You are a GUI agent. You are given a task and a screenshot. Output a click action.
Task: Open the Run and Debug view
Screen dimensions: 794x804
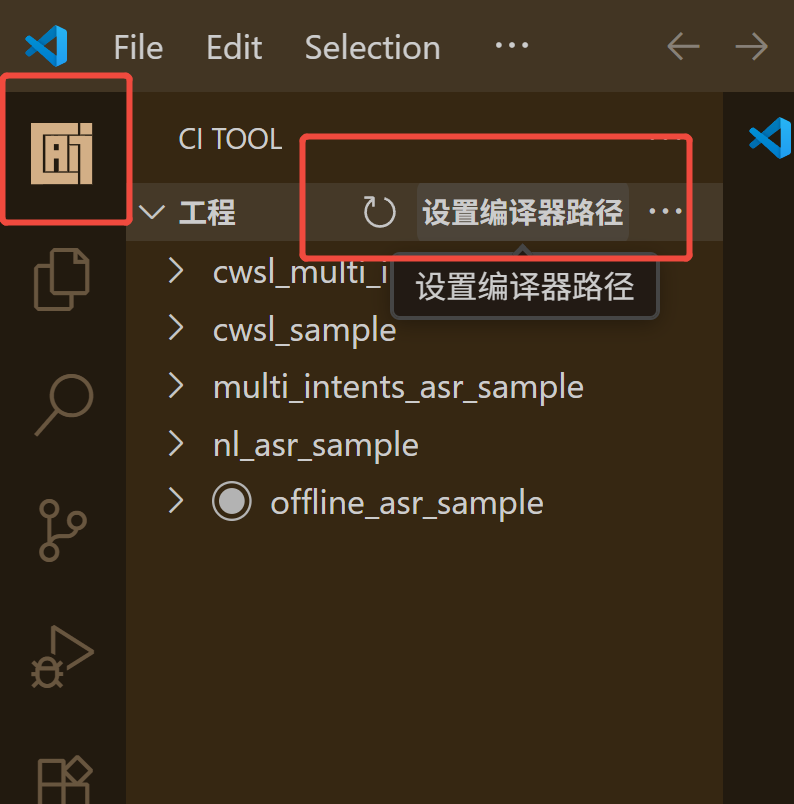tap(62, 656)
